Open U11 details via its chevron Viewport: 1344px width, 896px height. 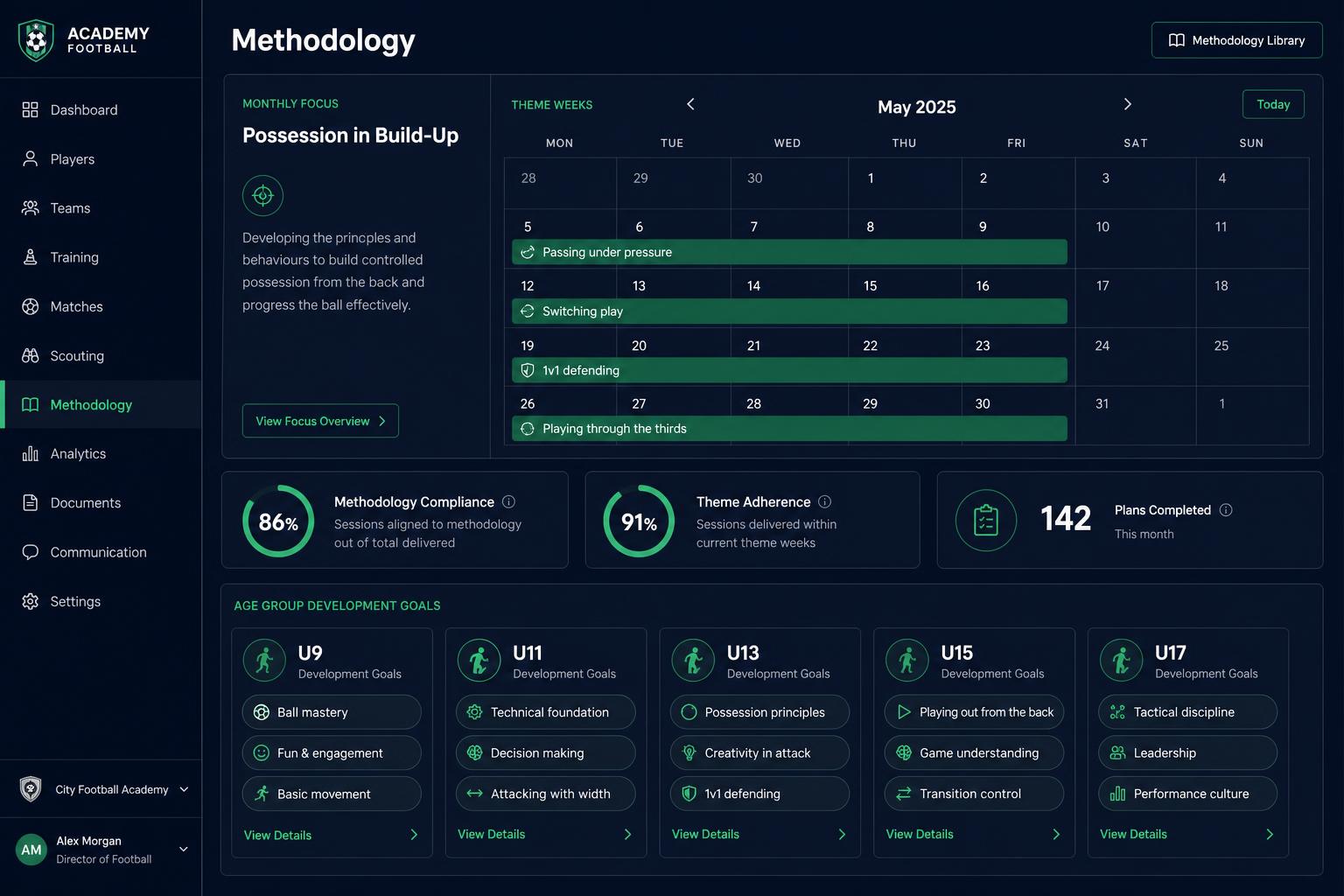[x=627, y=834]
